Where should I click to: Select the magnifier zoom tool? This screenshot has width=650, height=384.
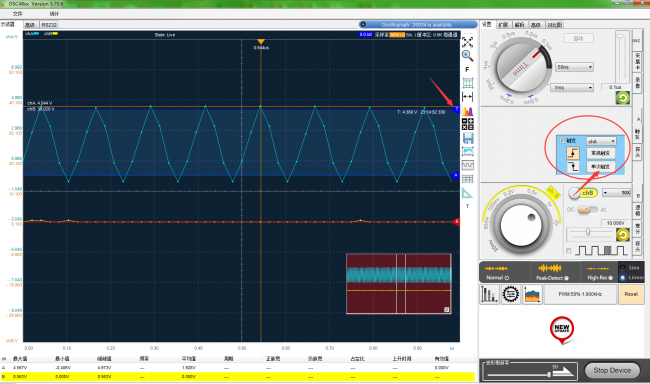tap(468, 56)
